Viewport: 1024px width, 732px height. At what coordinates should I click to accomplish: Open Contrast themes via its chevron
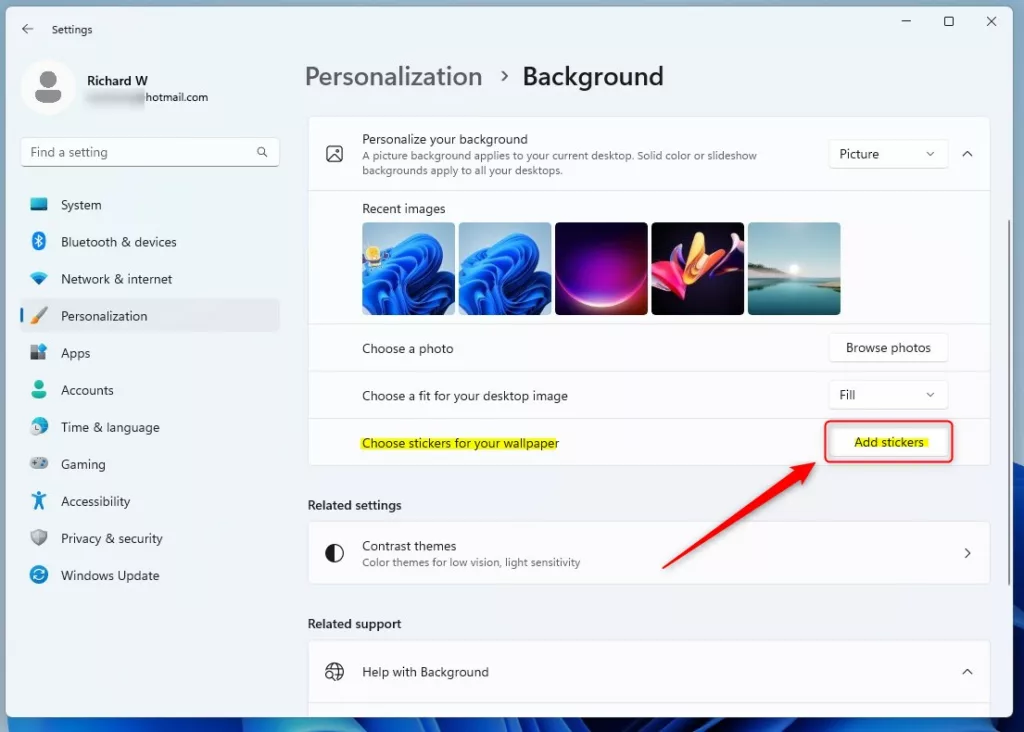tap(967, 553)
